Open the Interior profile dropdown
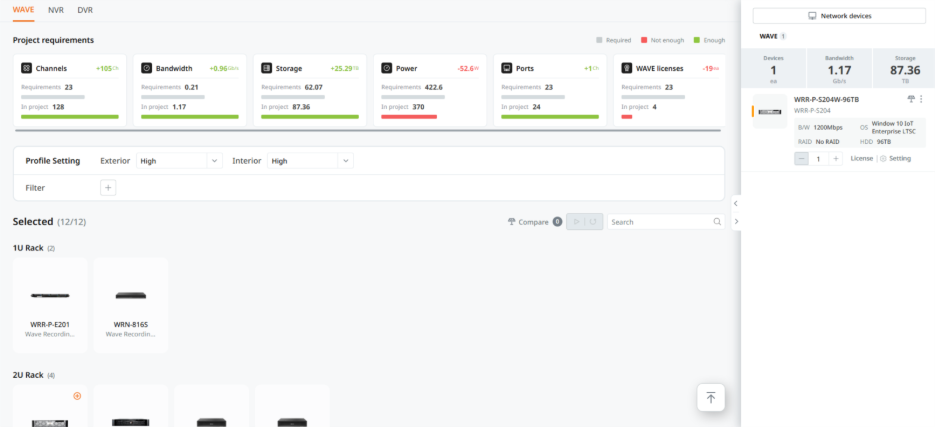Image resolution: width=936 pixels, height=427 pixels. (x=311, y=160)
